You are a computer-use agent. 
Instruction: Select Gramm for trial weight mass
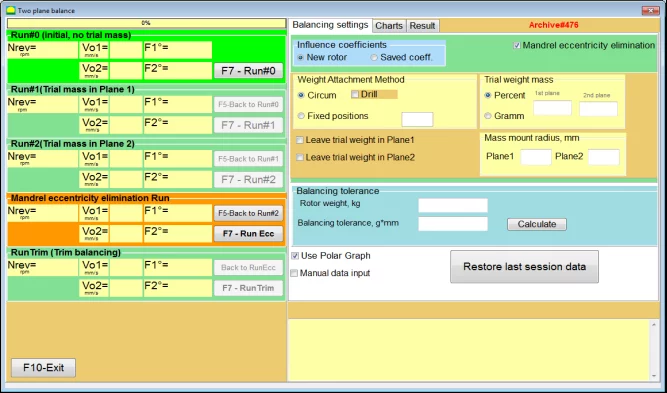(x=488, y=116)
